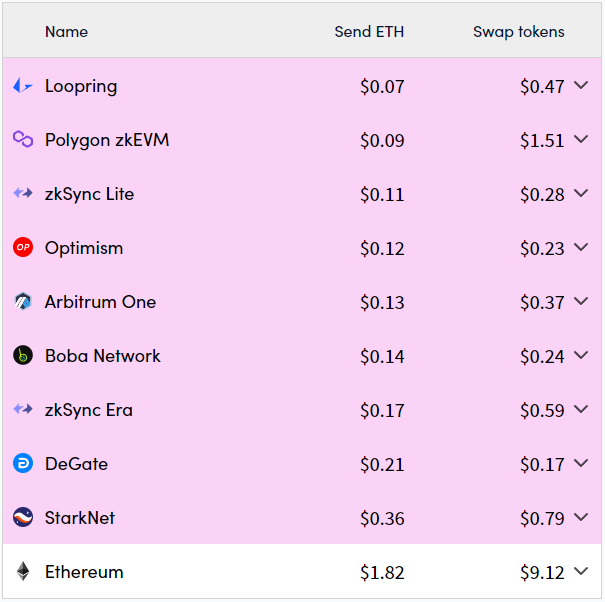Click the zkSync Lite arrows icon
Screen dimensions: 605x602
(23, 193)
